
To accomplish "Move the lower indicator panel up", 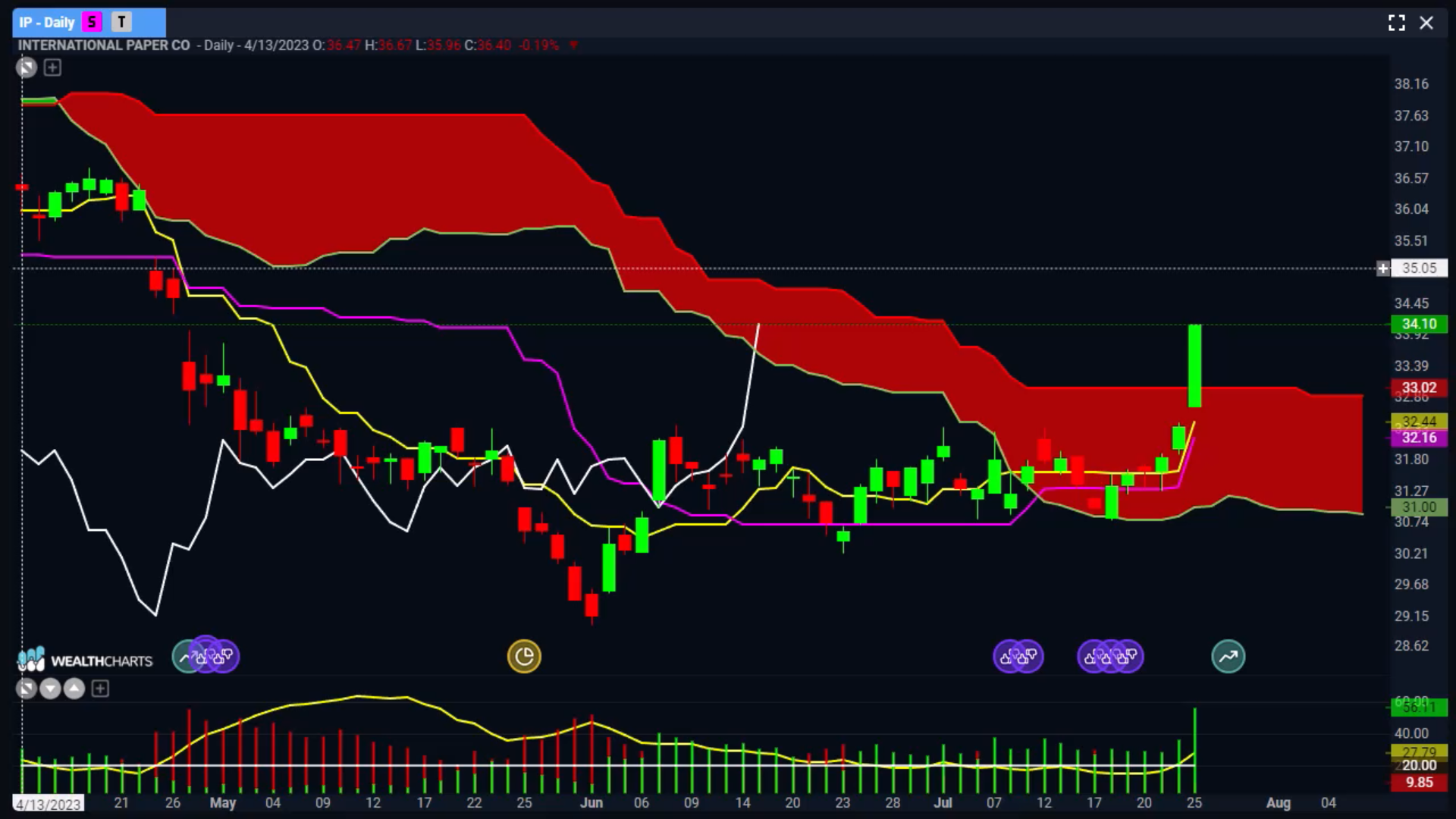I will [x=74, y=689].
